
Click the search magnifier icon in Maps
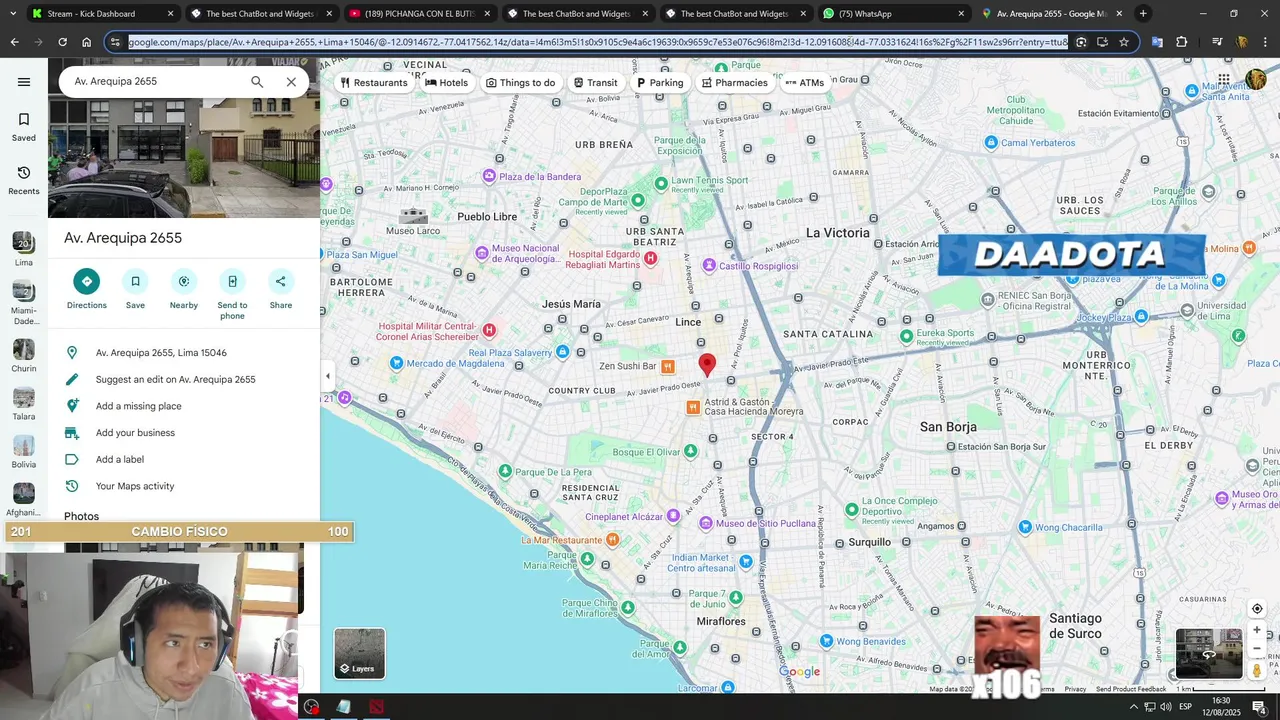(x=257, y=82)
